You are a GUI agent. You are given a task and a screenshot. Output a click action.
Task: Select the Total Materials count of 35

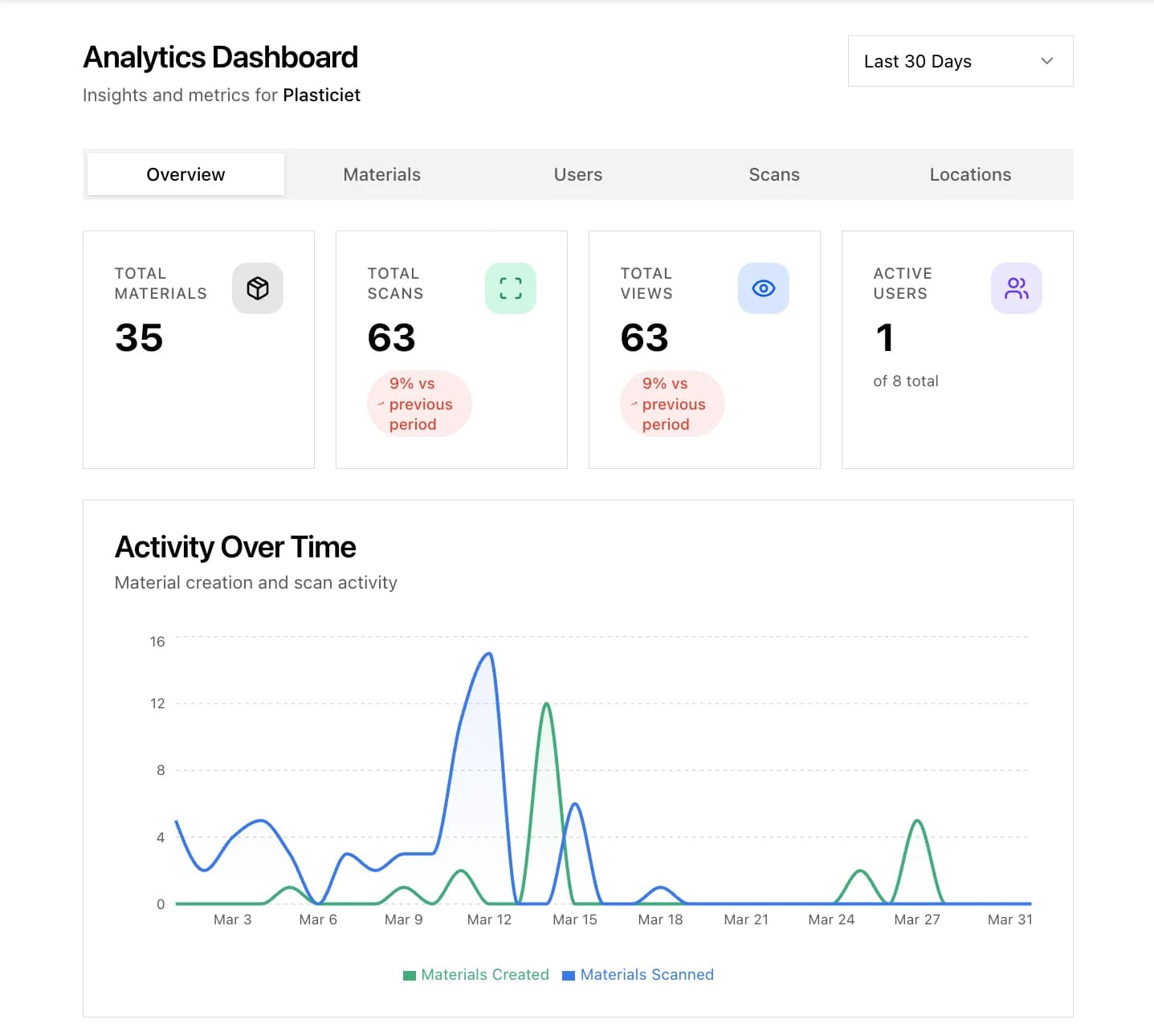(138, 338)
